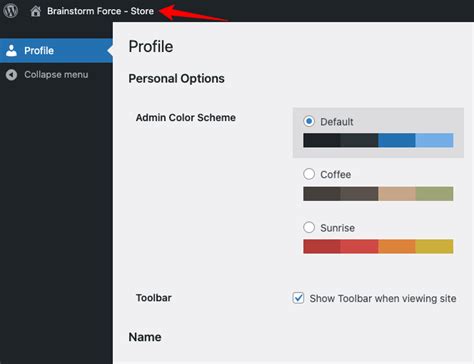Open the WordPress logo menu
The width and height of the screenshot is (474, 364).
(x=11, y=11)
